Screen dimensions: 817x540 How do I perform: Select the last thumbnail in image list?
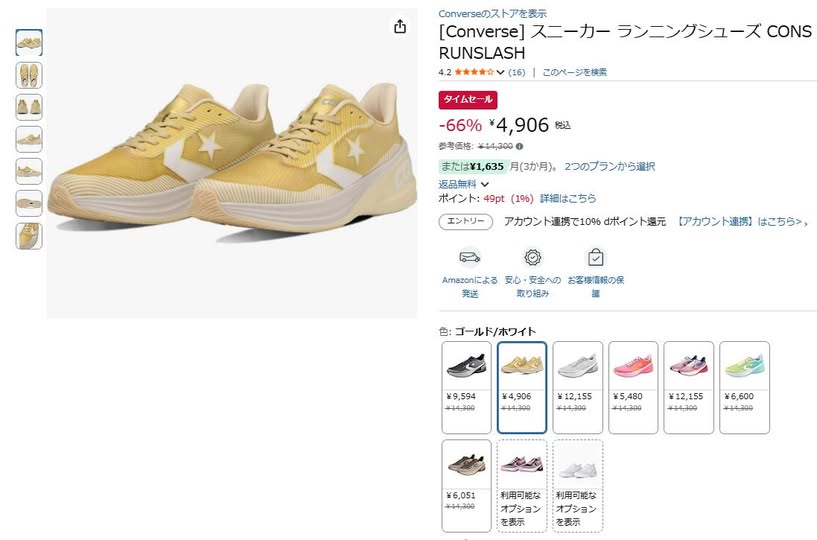(29, 236)
